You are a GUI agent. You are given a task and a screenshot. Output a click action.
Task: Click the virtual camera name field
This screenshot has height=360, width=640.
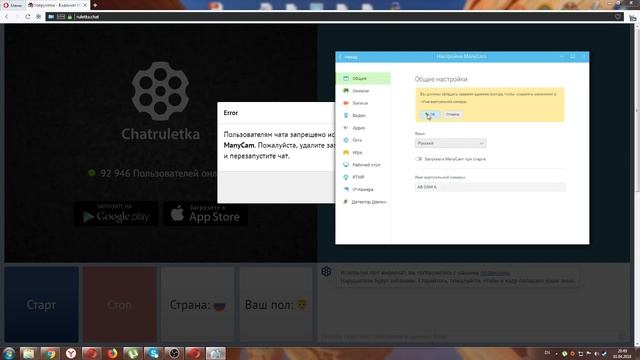click(x=490, y=187)
